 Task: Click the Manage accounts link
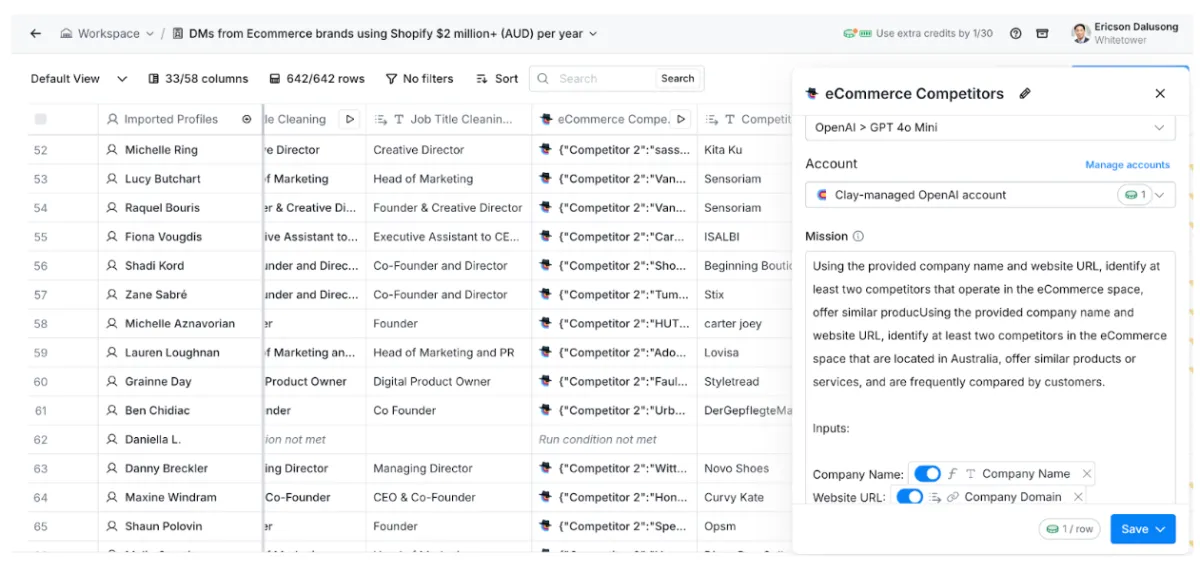[1127, 165]
